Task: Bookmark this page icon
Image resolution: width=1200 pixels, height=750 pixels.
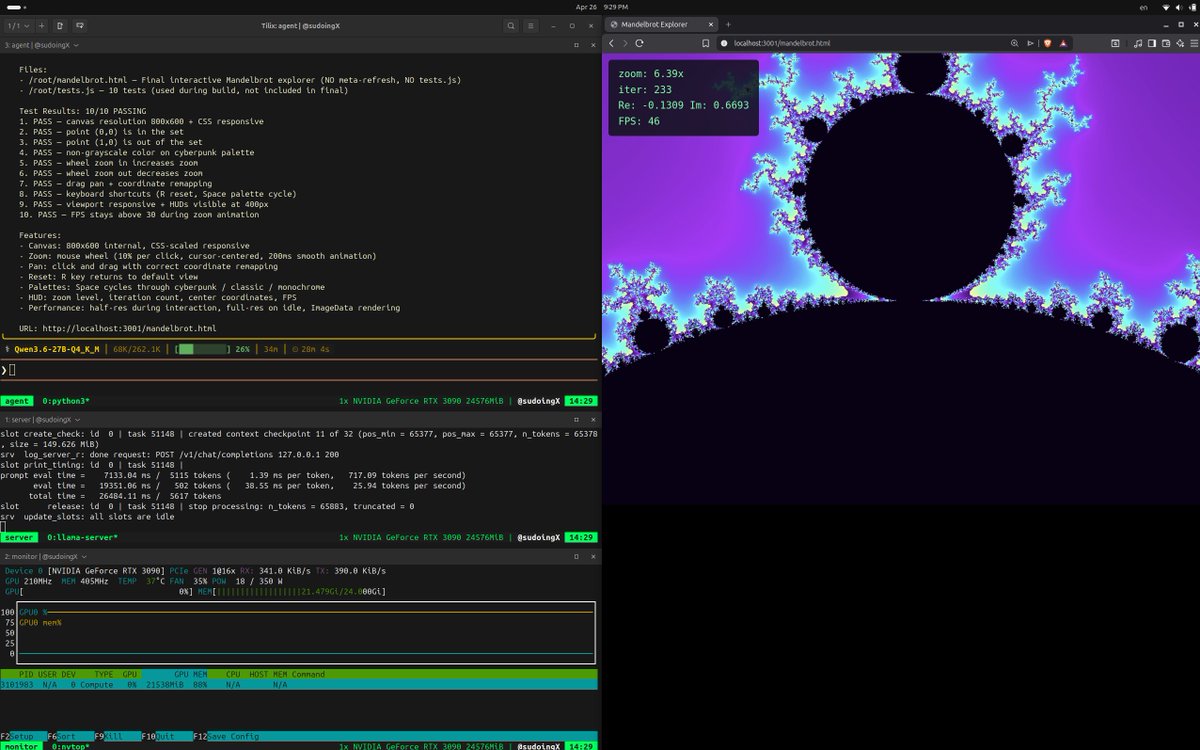Action: point(705,43)
